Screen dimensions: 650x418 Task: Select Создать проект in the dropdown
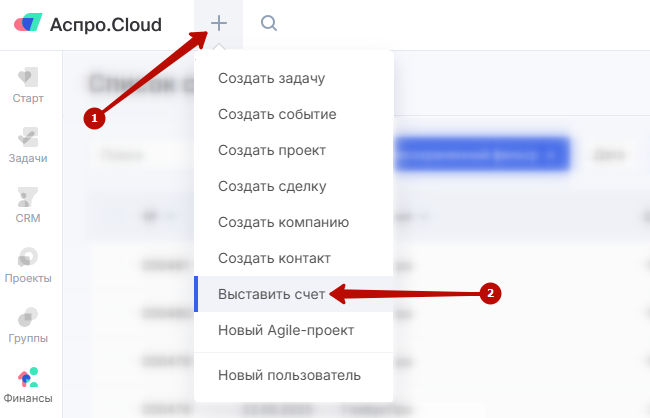[272, 150]
